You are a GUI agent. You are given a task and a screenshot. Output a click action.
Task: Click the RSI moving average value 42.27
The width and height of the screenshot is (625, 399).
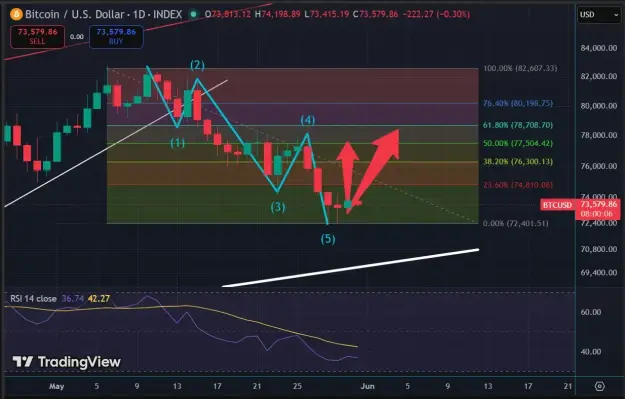pos(99,299)
